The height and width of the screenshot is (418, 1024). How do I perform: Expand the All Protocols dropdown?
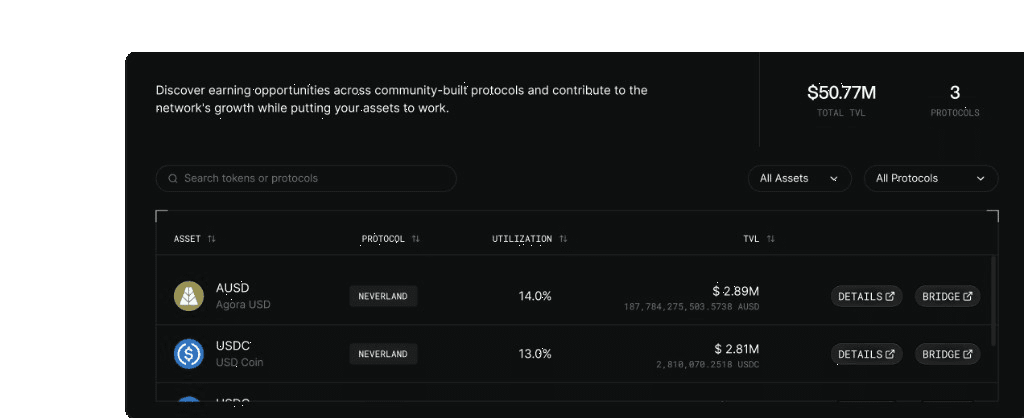(x=931, y=178)
